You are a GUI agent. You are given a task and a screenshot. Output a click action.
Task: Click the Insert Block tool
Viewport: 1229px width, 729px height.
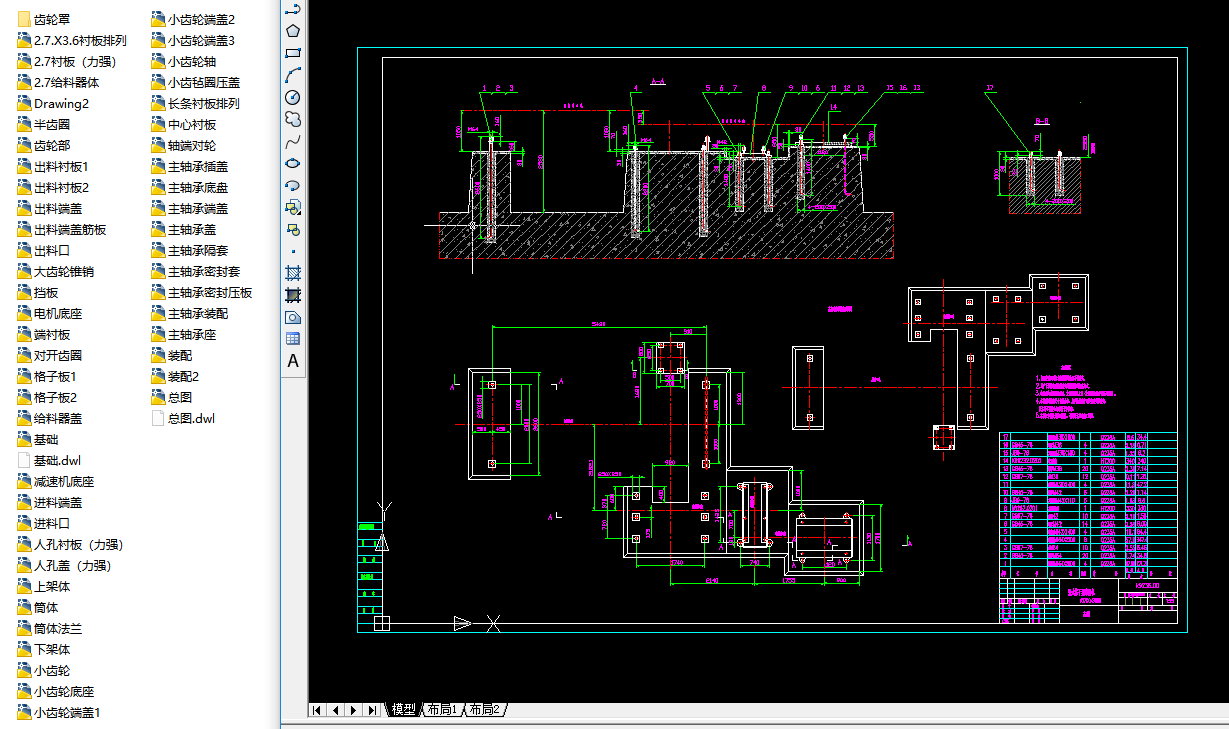coord(293,207)
